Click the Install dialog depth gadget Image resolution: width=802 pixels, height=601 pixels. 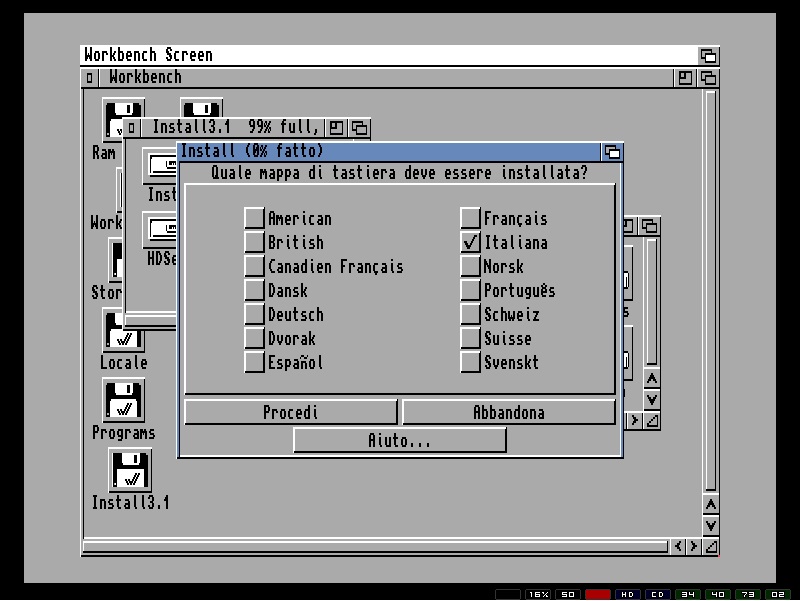click(x=612, y=152)
